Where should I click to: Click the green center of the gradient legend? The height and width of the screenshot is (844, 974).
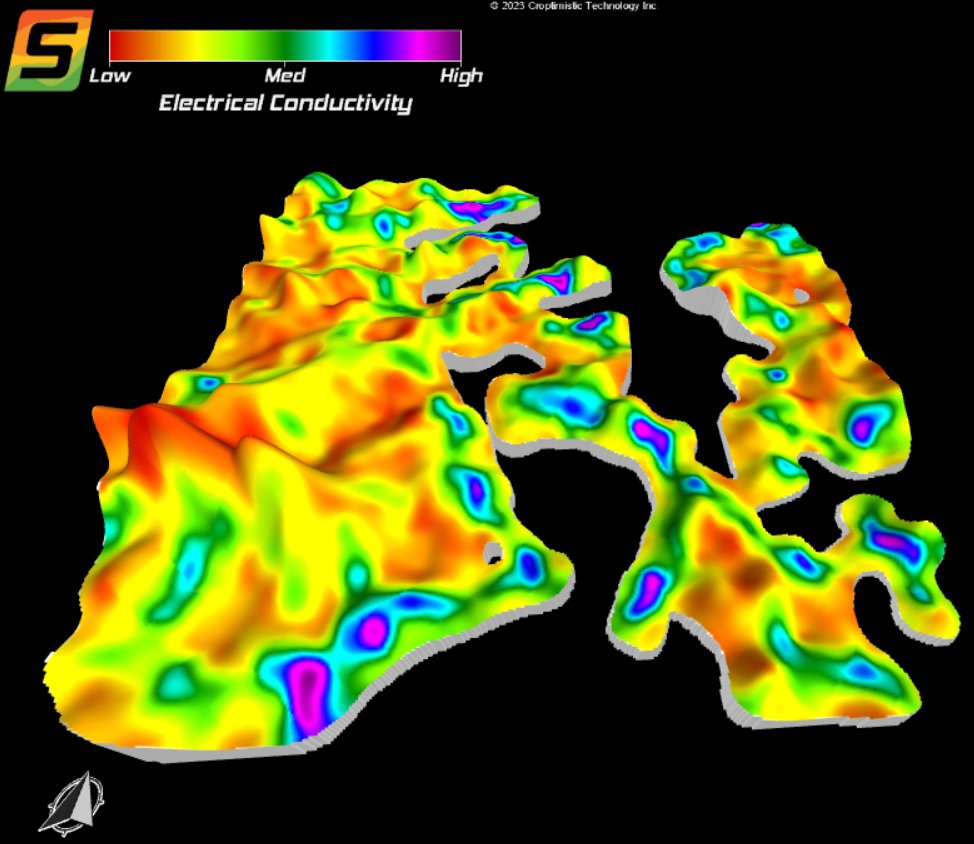coord(283,44)
